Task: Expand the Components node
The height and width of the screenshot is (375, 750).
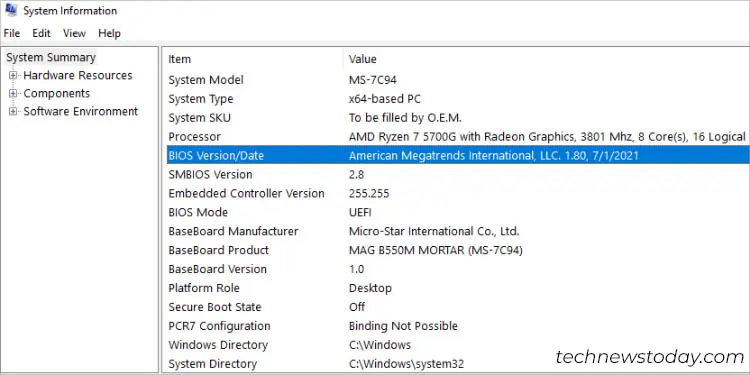Action: [13, 93]
